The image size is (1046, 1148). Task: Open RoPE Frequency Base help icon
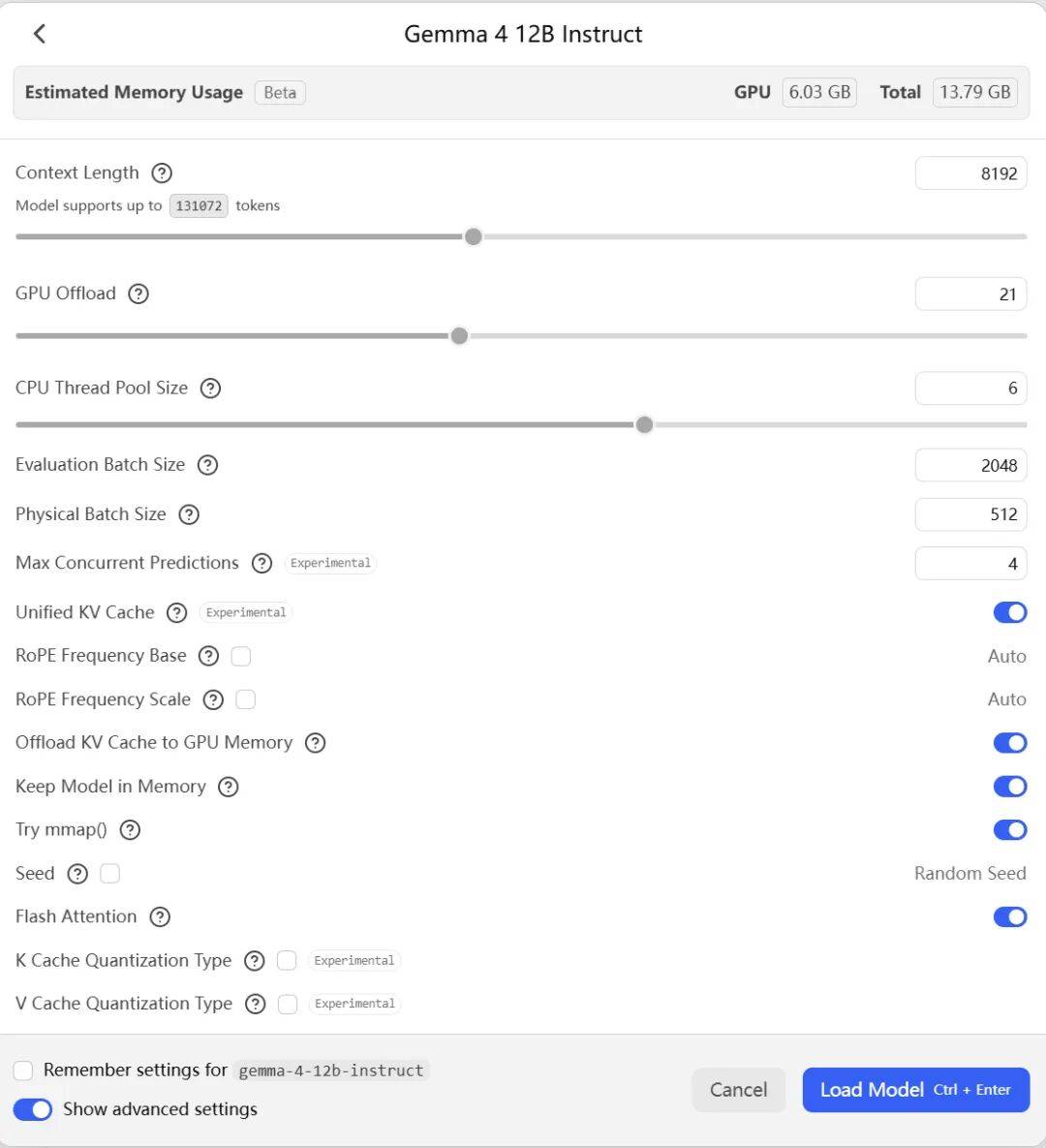click(x=208, y=656)
